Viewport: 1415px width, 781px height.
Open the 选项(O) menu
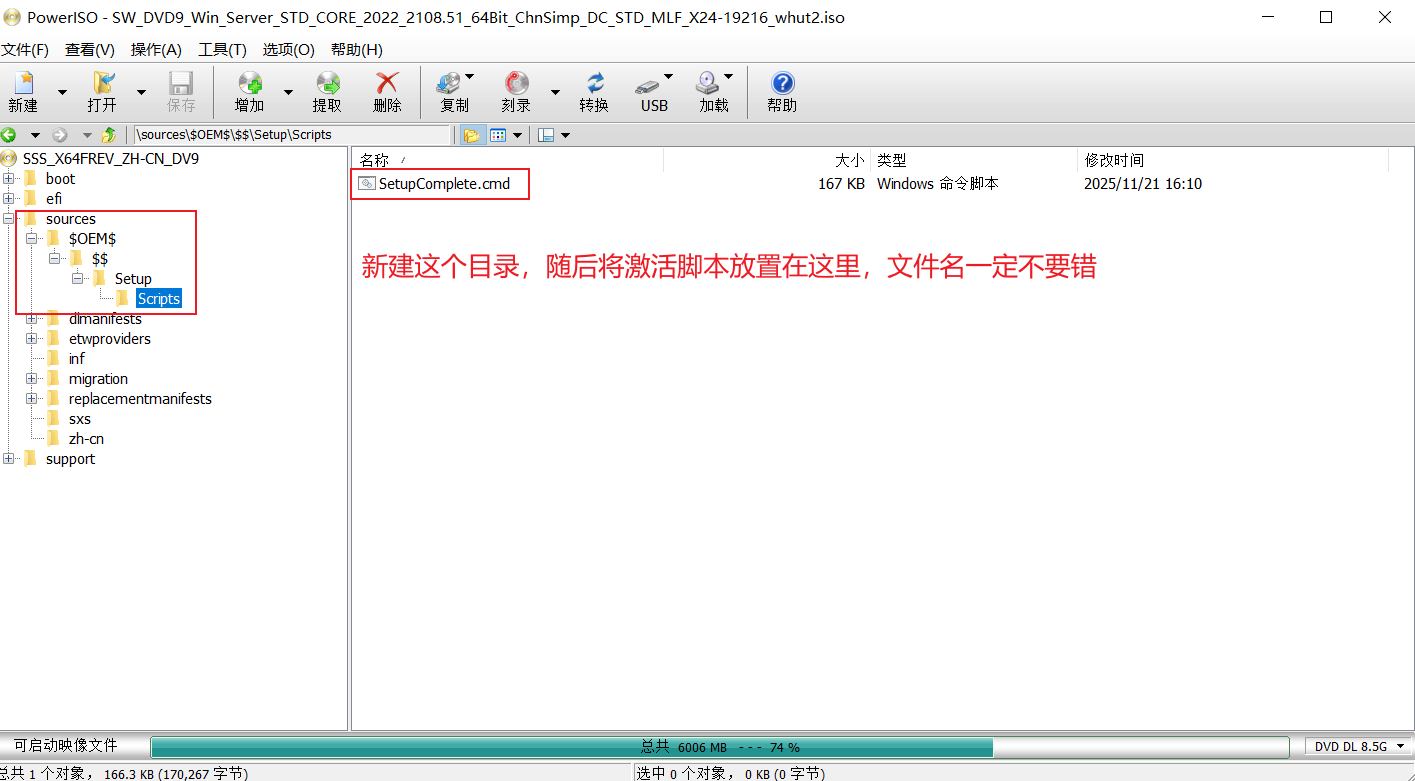(289, 50)
